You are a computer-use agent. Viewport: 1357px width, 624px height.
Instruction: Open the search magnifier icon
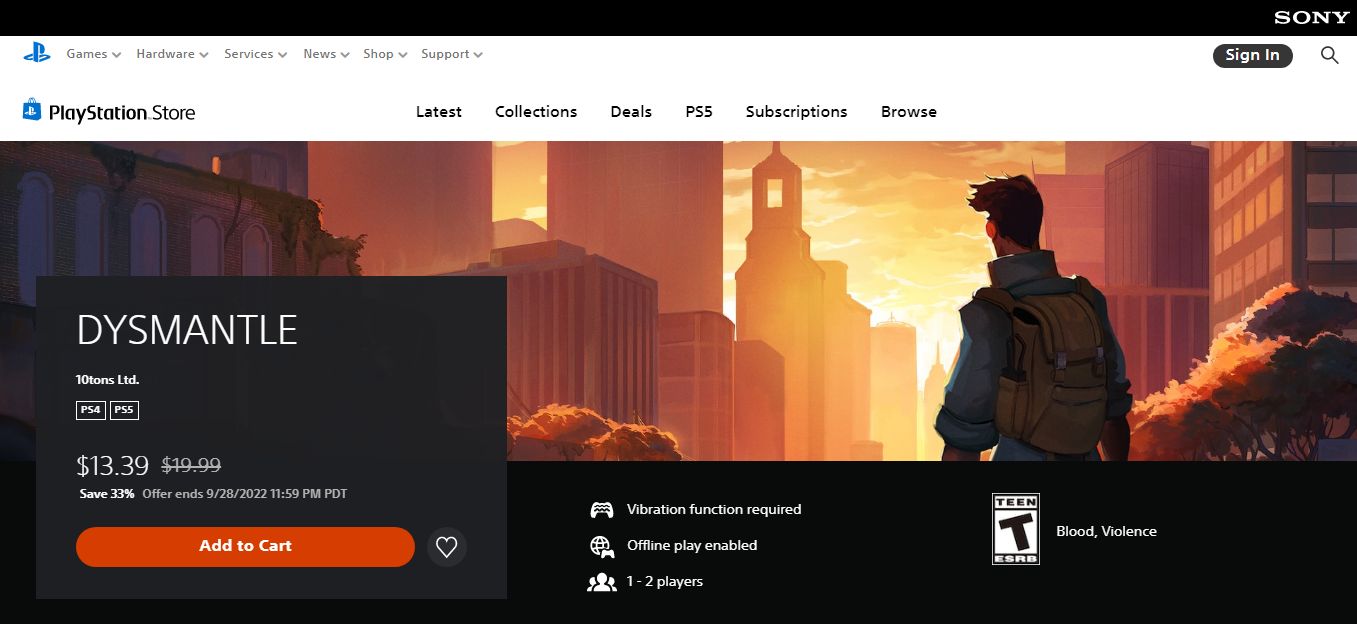[x=1329, y=55]
